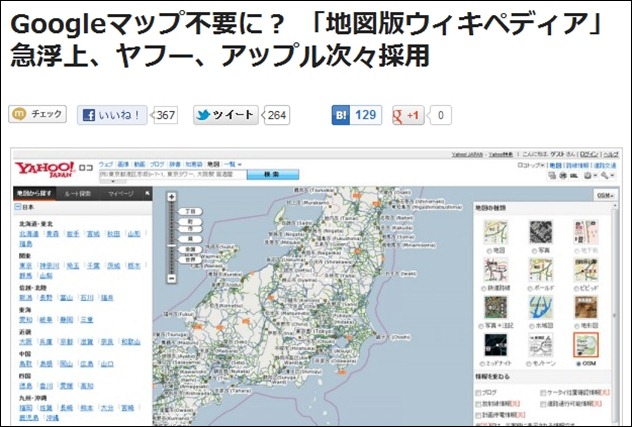Click the map zoom slider track
Screen dimensions: 632x427
tap(172, 237)
